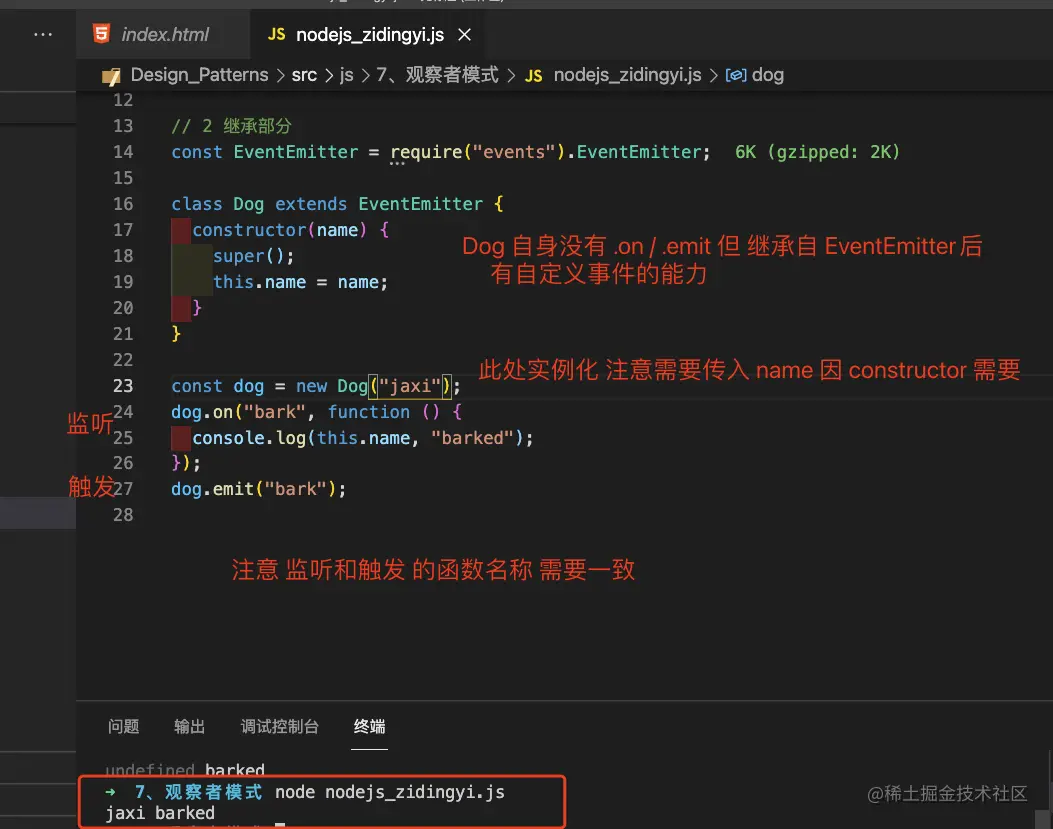Viewport: 1053px width, 829px height.
Task: Click line number 23 in the gutter
Action: tap(123, 386)
